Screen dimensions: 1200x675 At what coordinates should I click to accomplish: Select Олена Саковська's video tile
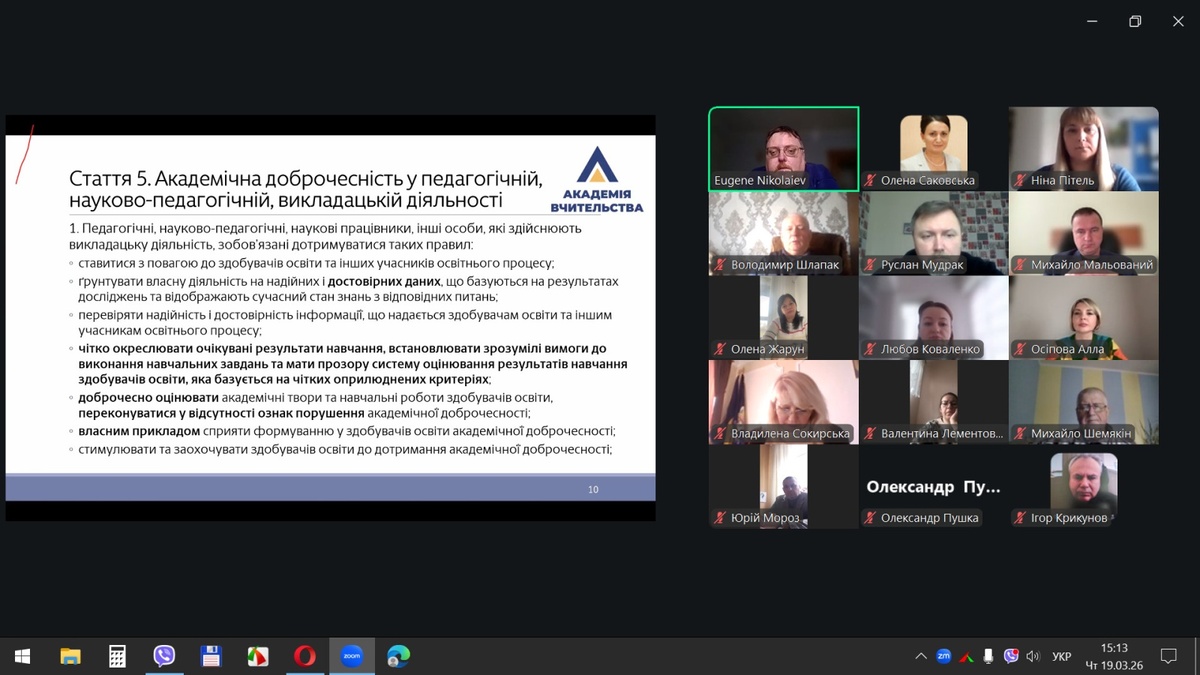933,148
